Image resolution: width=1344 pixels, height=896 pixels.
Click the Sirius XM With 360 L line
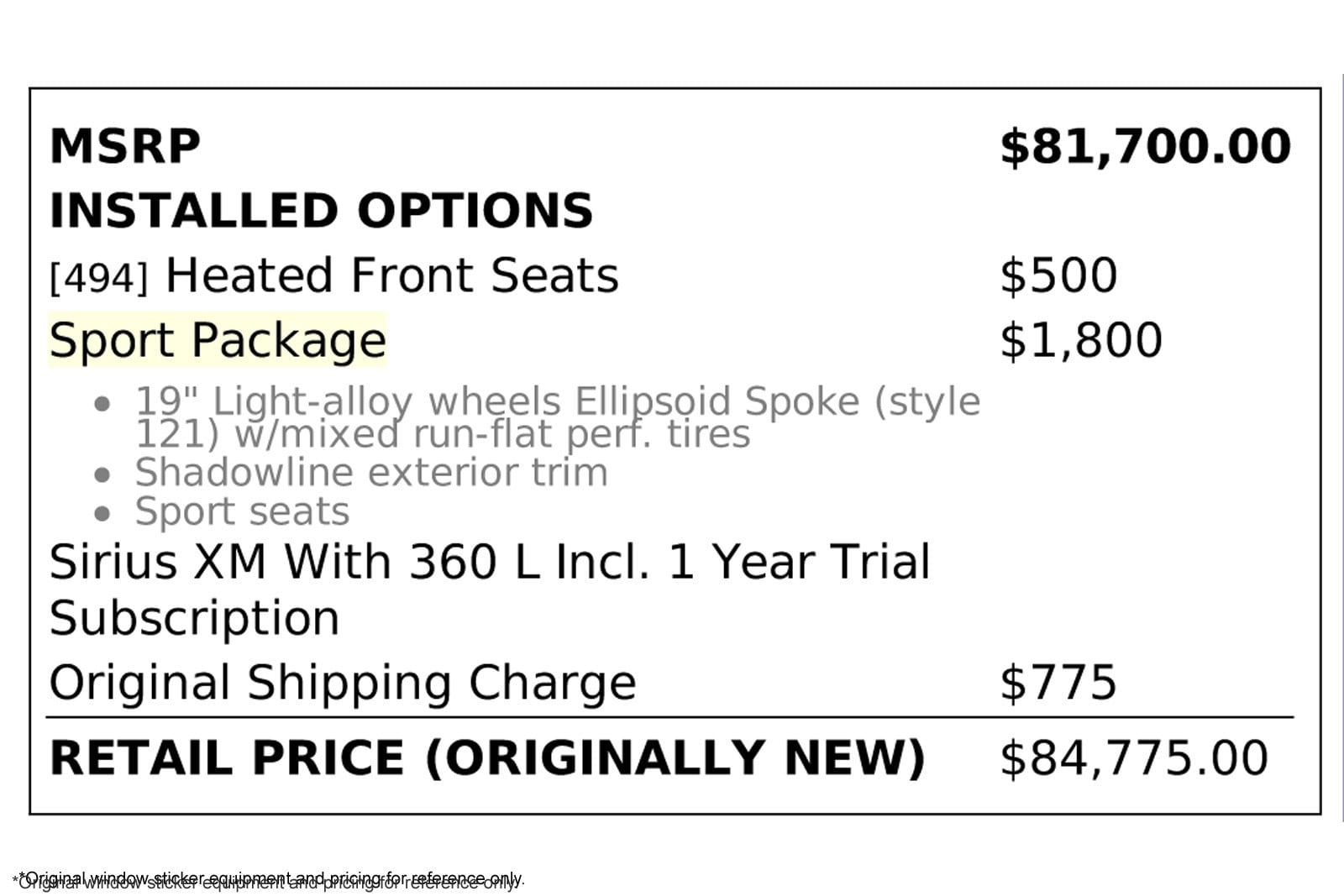(490, 562)
